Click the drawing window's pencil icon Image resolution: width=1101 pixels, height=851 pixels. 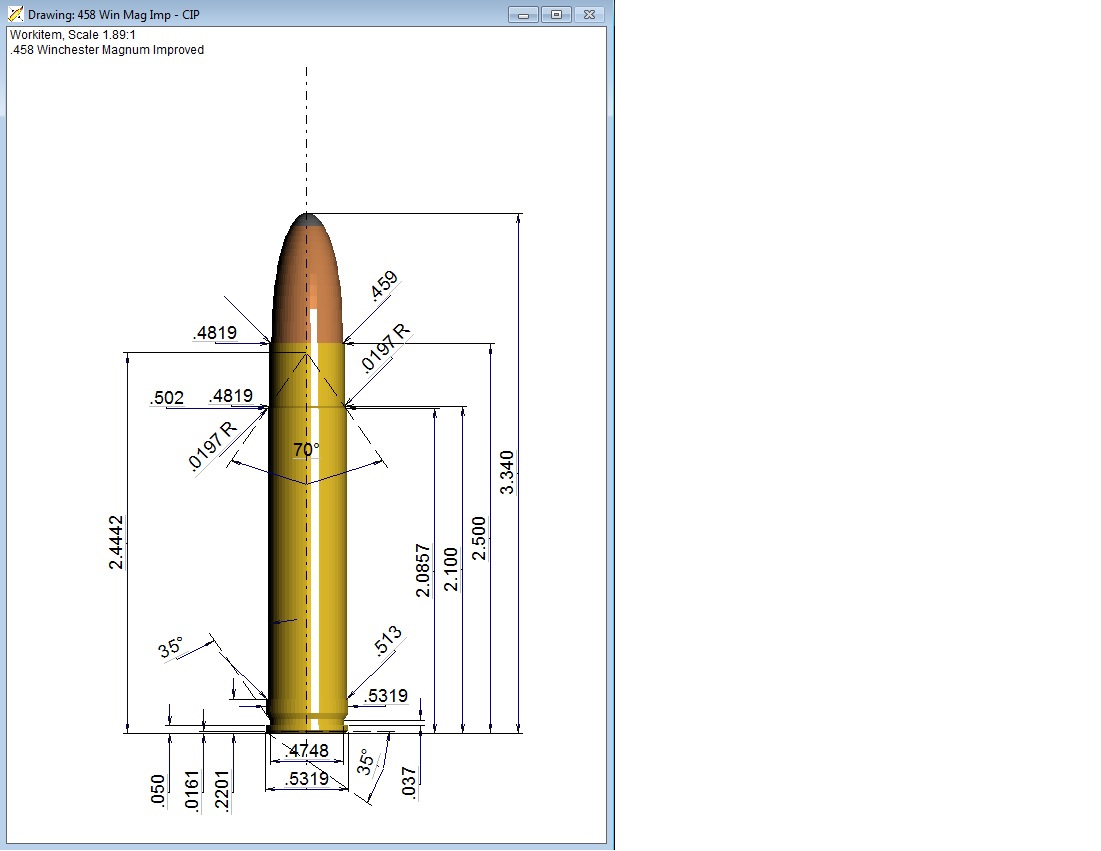tap(15, 14)
